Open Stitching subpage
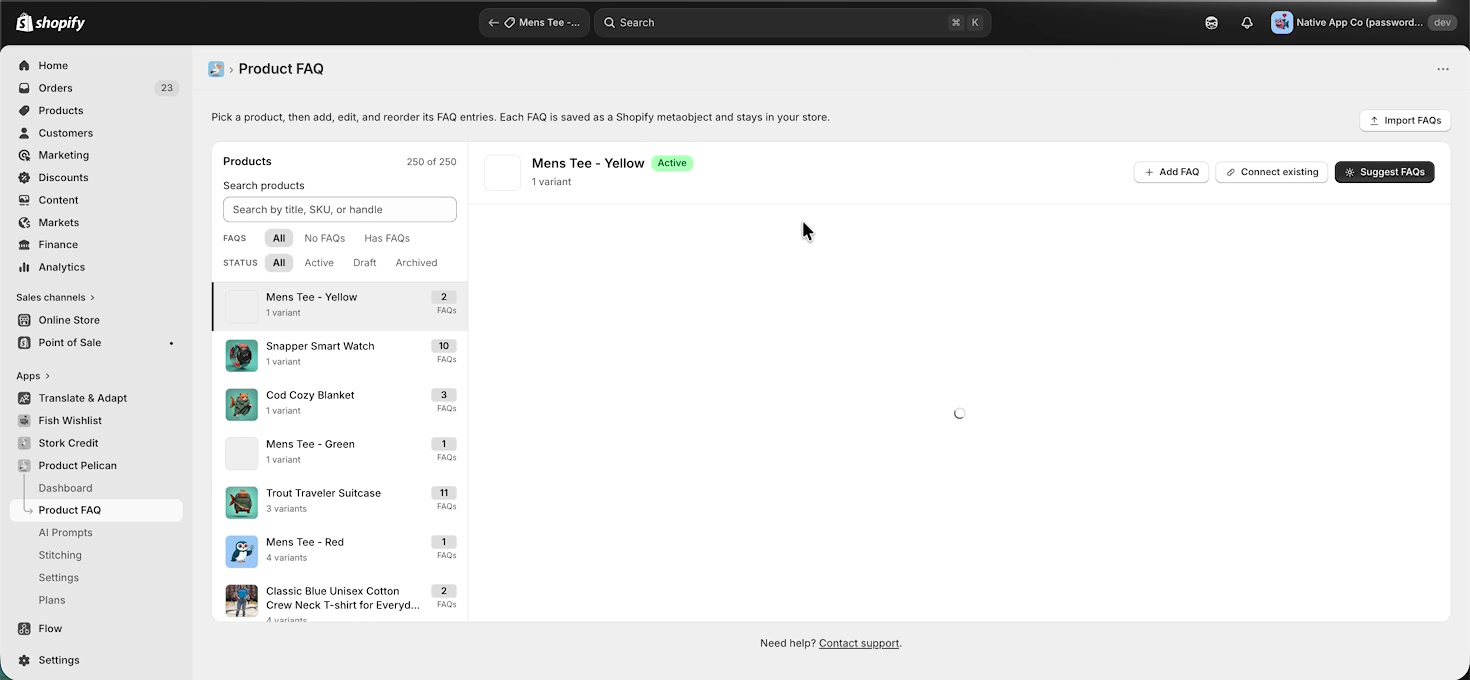Viewport: 1470px width, 680px height. [60, 555]
